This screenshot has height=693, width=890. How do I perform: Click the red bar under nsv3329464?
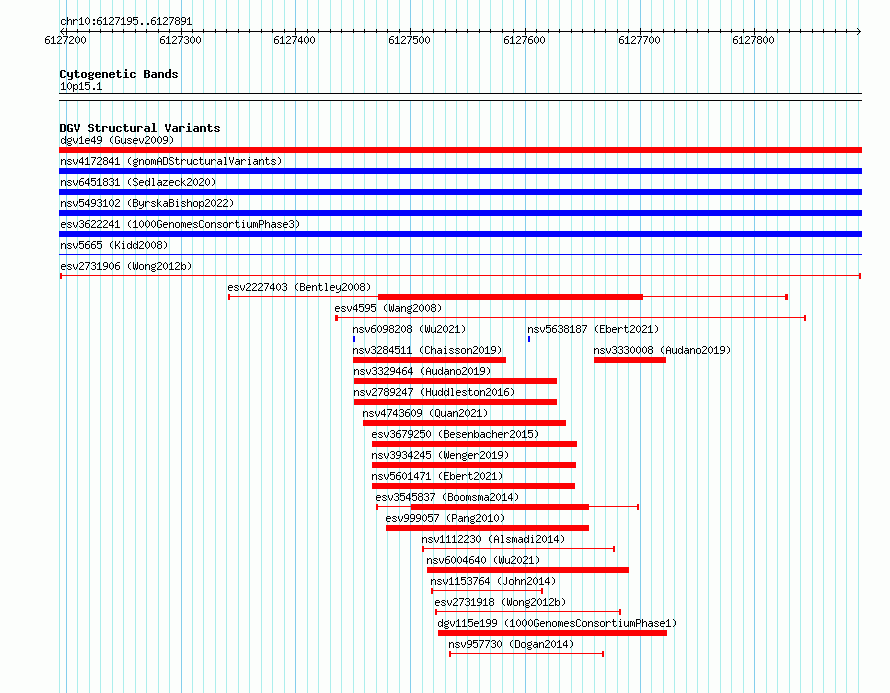coord(455,381)
